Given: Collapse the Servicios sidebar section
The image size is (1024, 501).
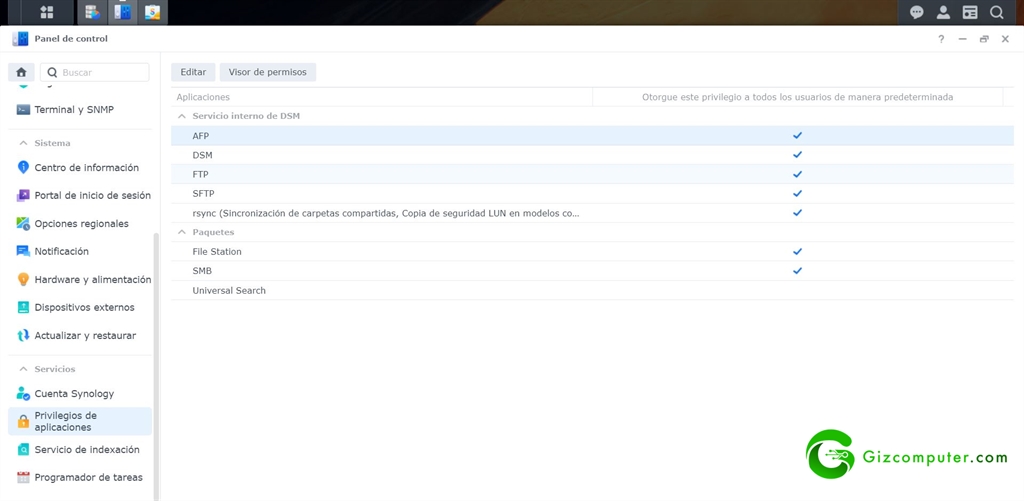Looking at the screenshot, I should [x=24, y=369].
